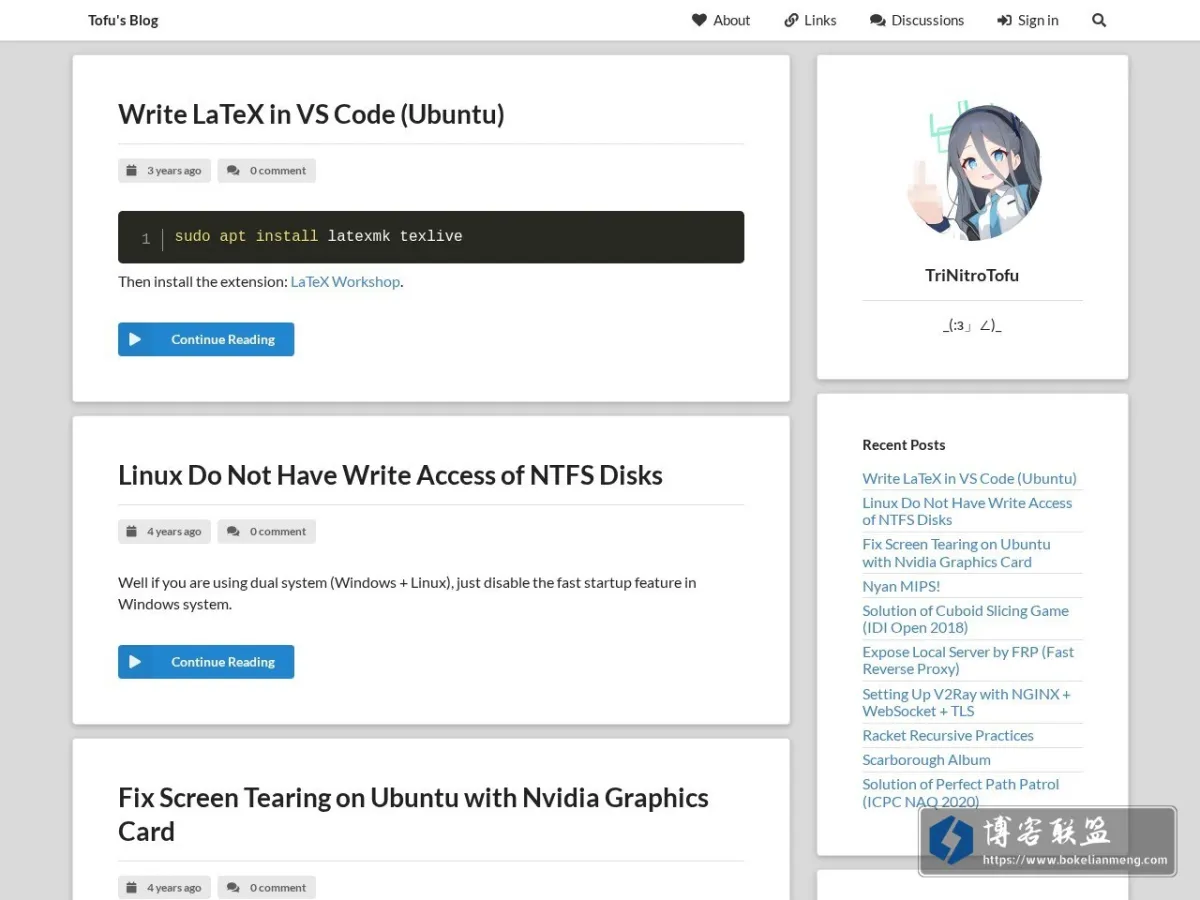Screen dimensions: 1200x900
Task: Open "Solution of Perfect Path Patrol" recent post
Action: [x=961, y=793]
